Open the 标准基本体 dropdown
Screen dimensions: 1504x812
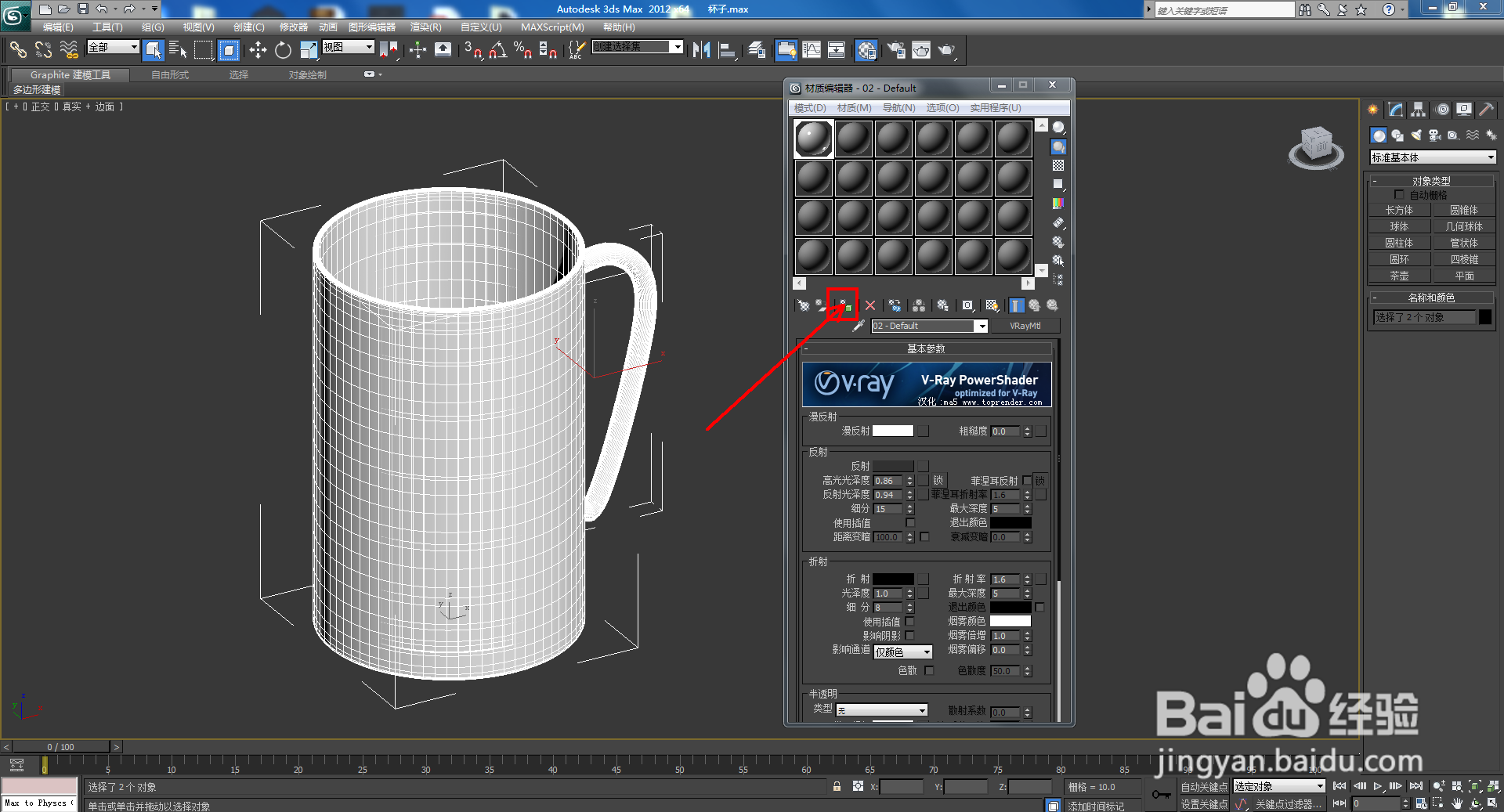click(1432, 157)
